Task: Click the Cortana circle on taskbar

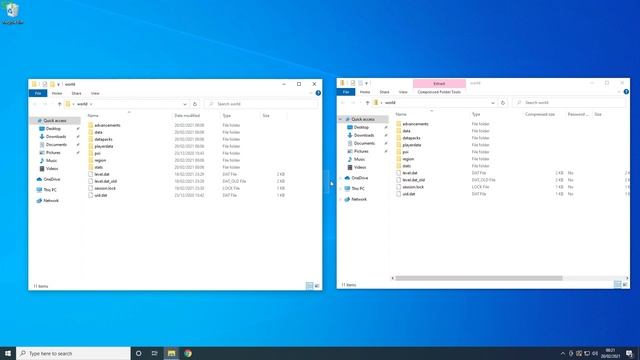Action: [x=138, y=353]
